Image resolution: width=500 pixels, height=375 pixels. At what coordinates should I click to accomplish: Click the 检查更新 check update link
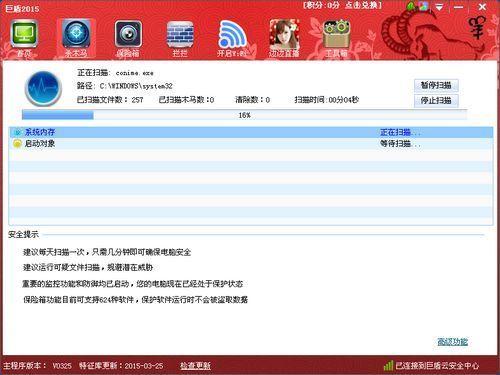pyautogui.click(x=195, y=366)
